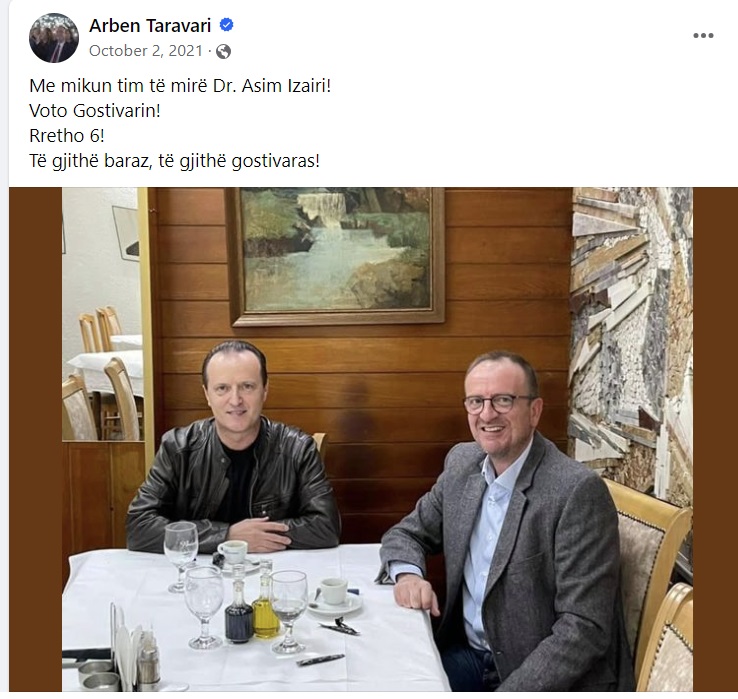Open the photo at the waterfall painting

[x=337, y=256]
